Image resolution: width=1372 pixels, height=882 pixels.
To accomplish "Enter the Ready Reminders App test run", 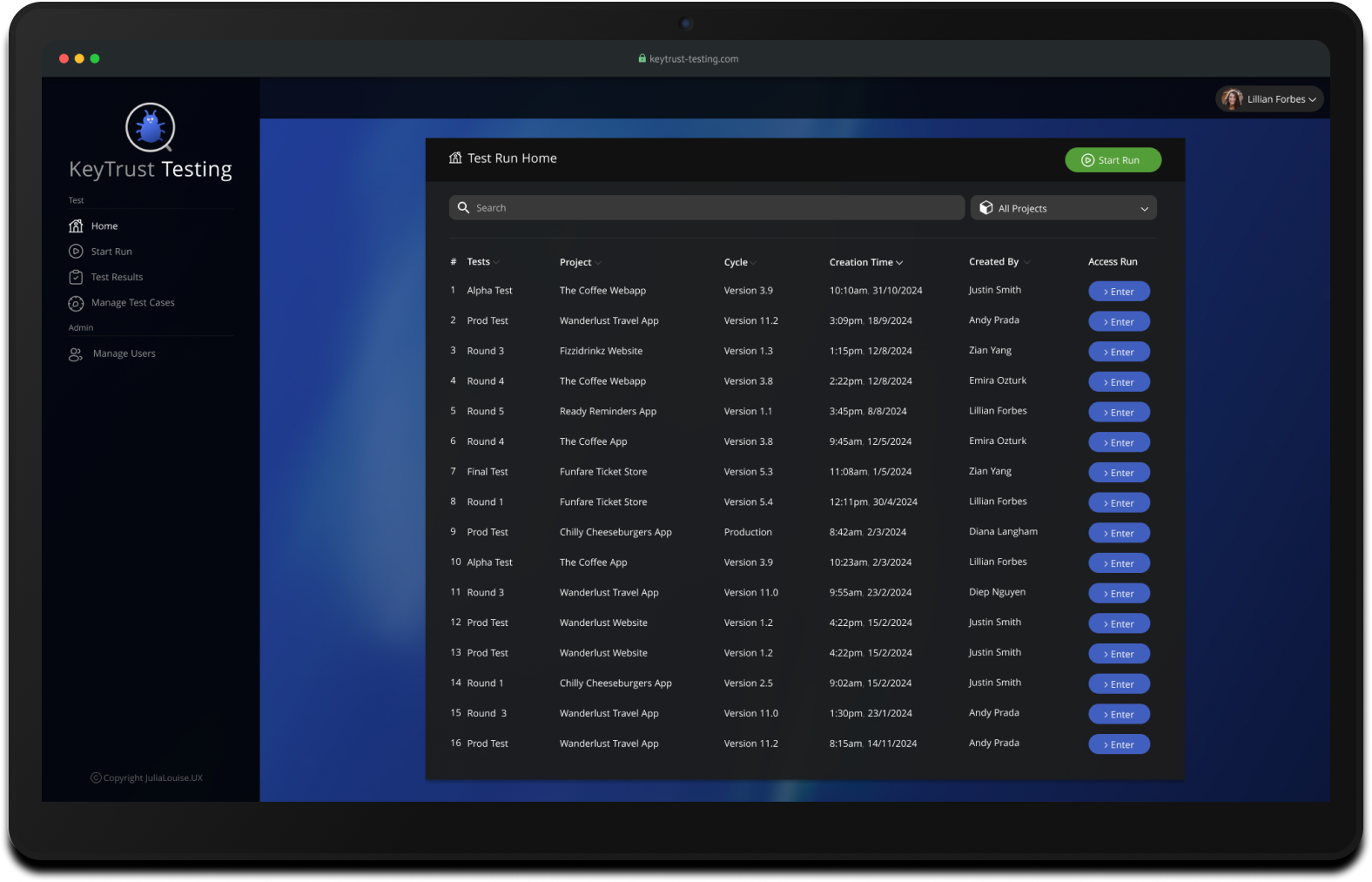I will pos(1119,413).
